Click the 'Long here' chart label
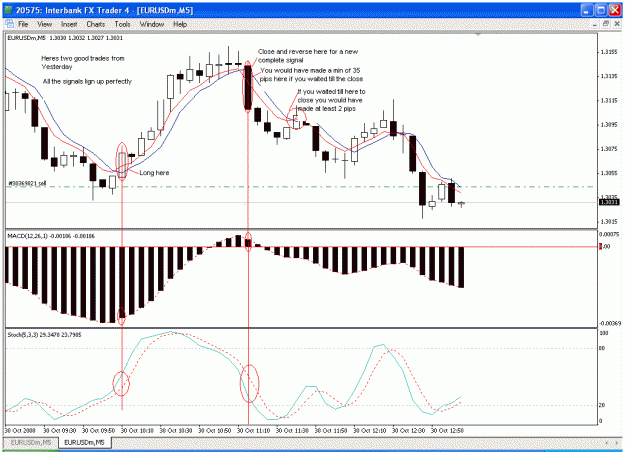The height and width of the screenshot is (452, 625). [x=154, y=173]
